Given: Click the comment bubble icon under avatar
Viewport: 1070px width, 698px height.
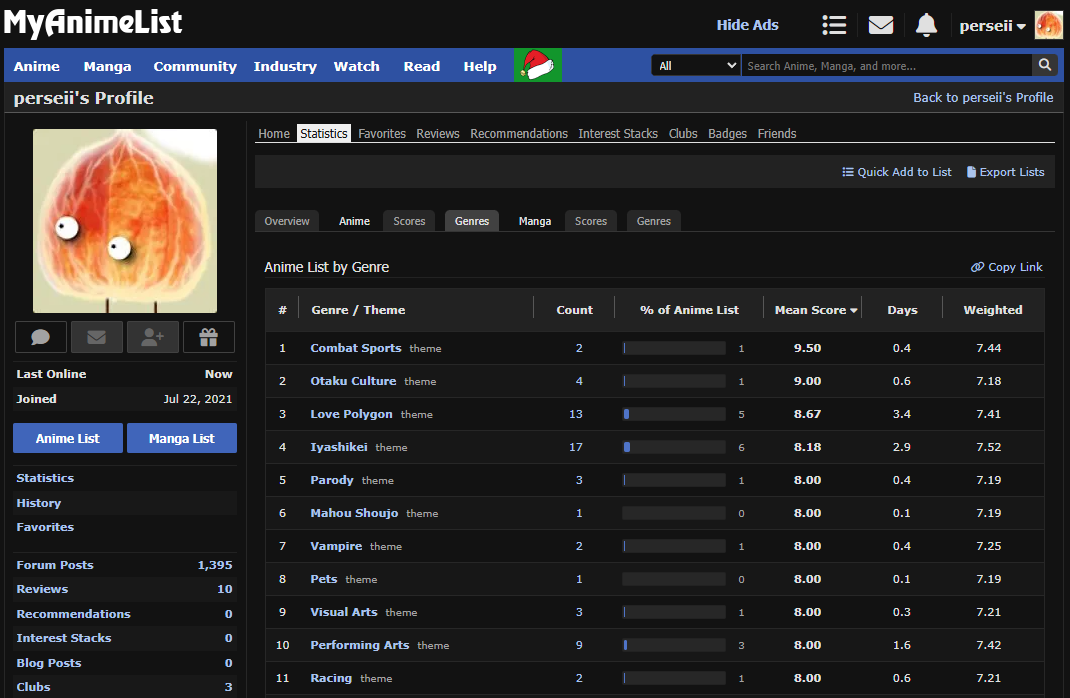Looking at the screenshot, I should pos(41,336).
